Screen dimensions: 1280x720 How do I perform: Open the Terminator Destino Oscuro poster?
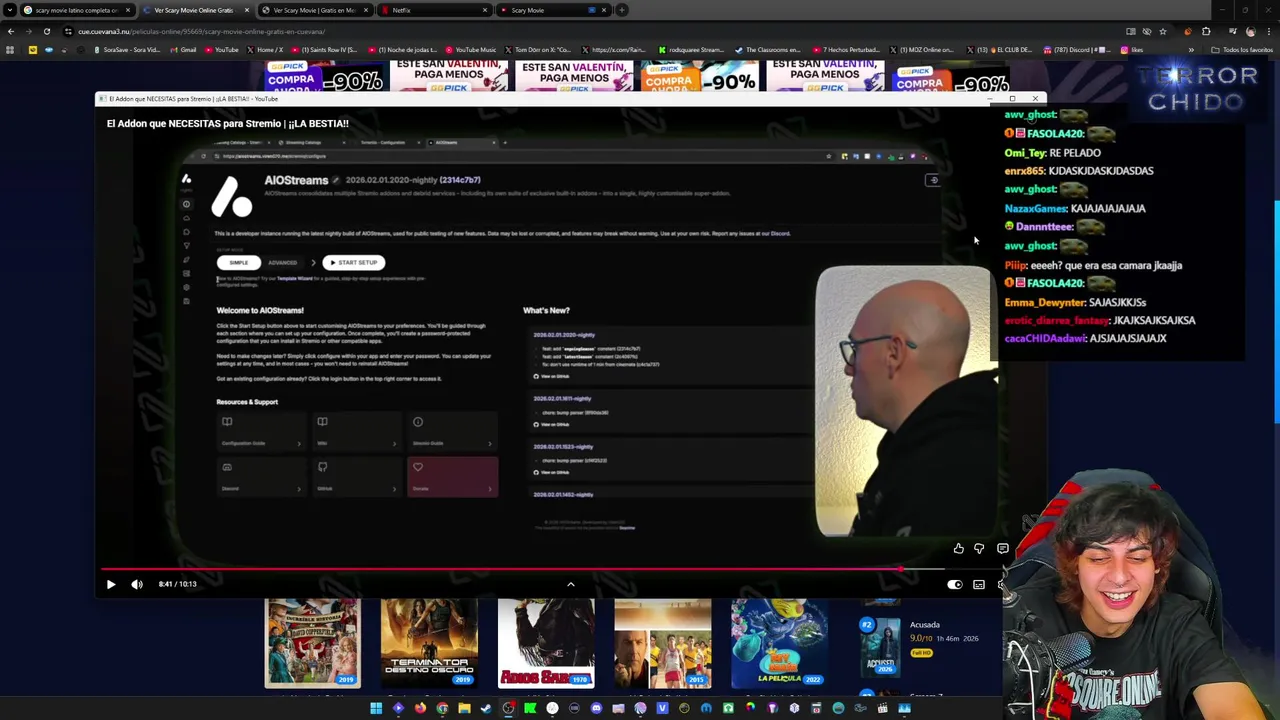429,643
